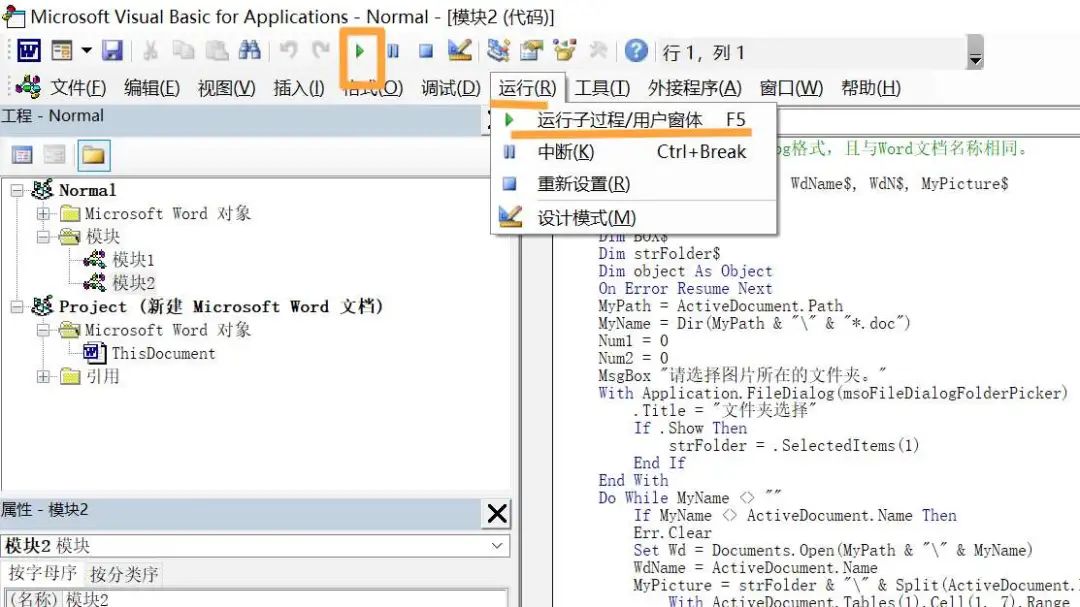Collapse the Normal project tree node
The width and height of the screenshot is (1080, 607).
coord(17,190)
